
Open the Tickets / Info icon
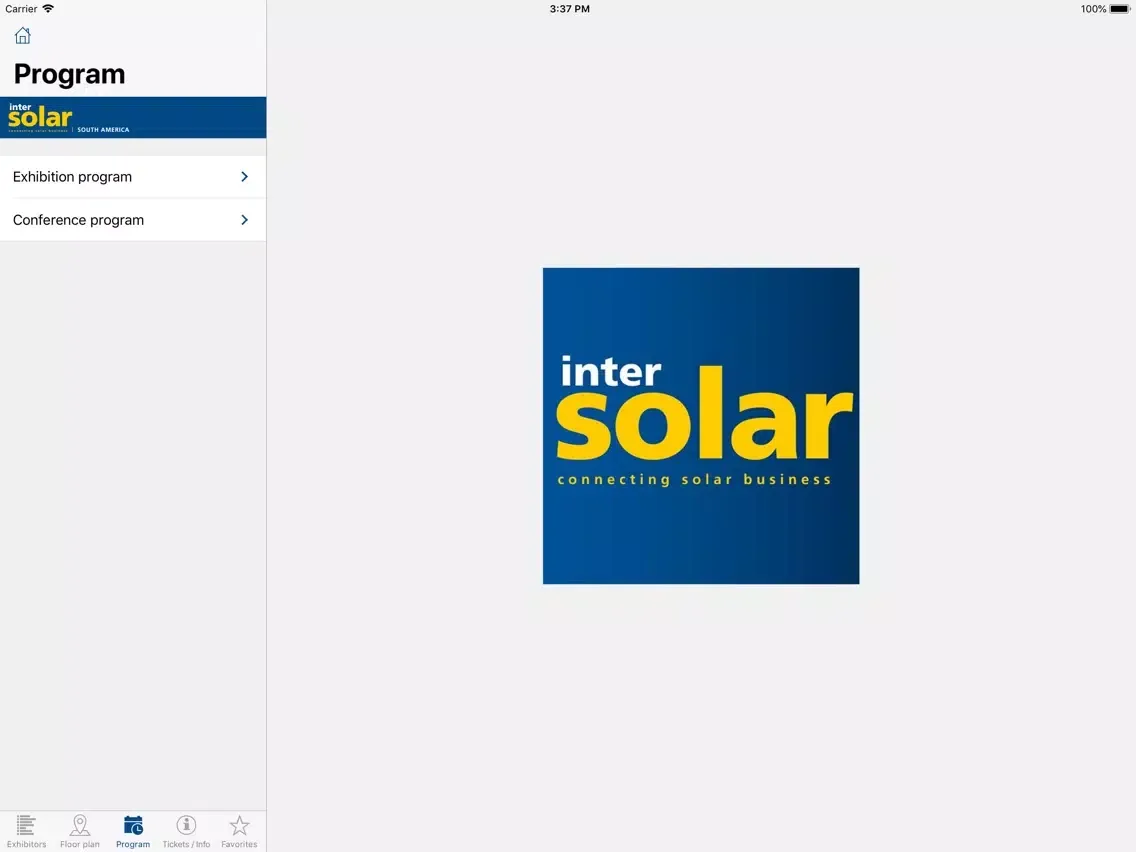point(186,825)
